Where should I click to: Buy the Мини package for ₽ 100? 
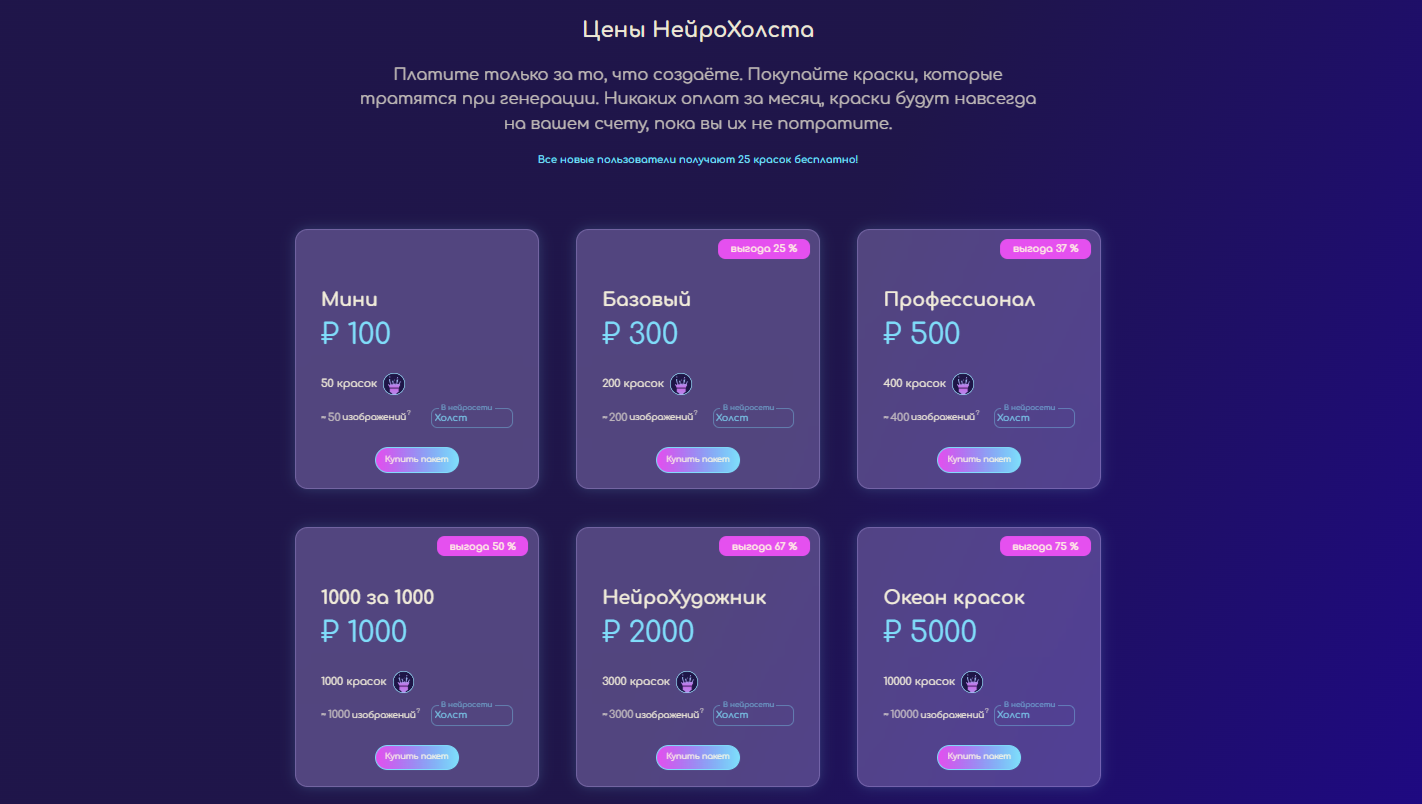click(x=417, y=460)
